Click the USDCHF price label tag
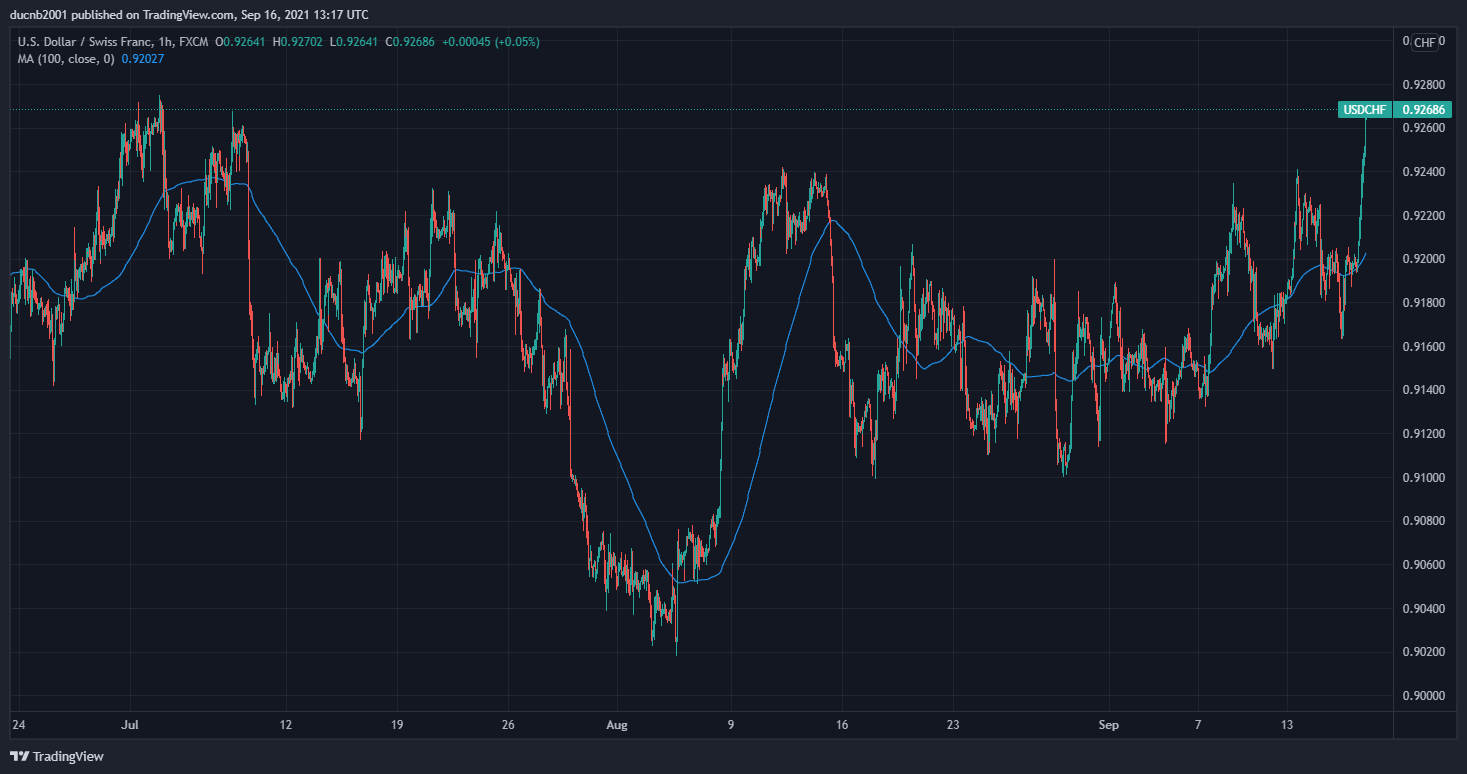The image size is (1467, 774). coord(1365,109)
